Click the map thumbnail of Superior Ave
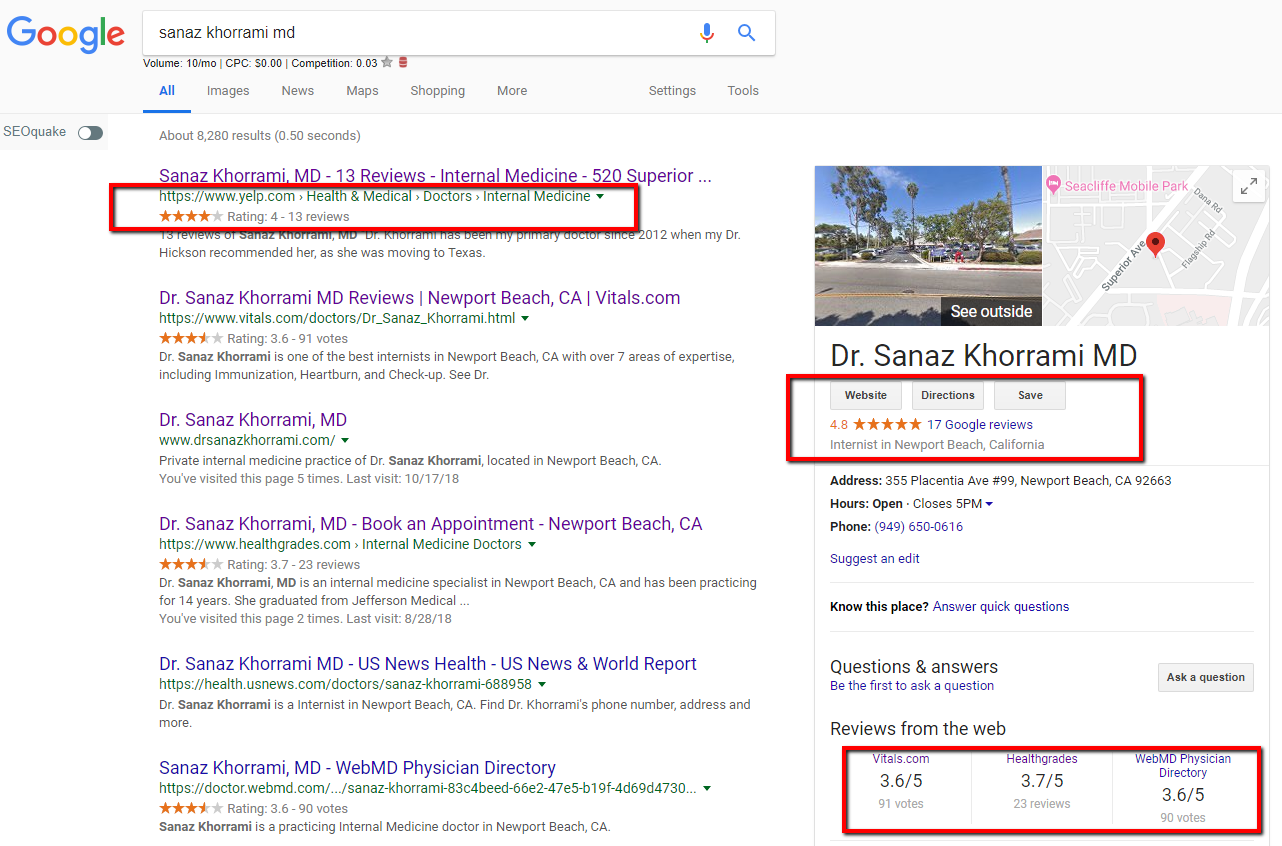This screenshot has height=846, width=1282. click(x=1156, y=246)
